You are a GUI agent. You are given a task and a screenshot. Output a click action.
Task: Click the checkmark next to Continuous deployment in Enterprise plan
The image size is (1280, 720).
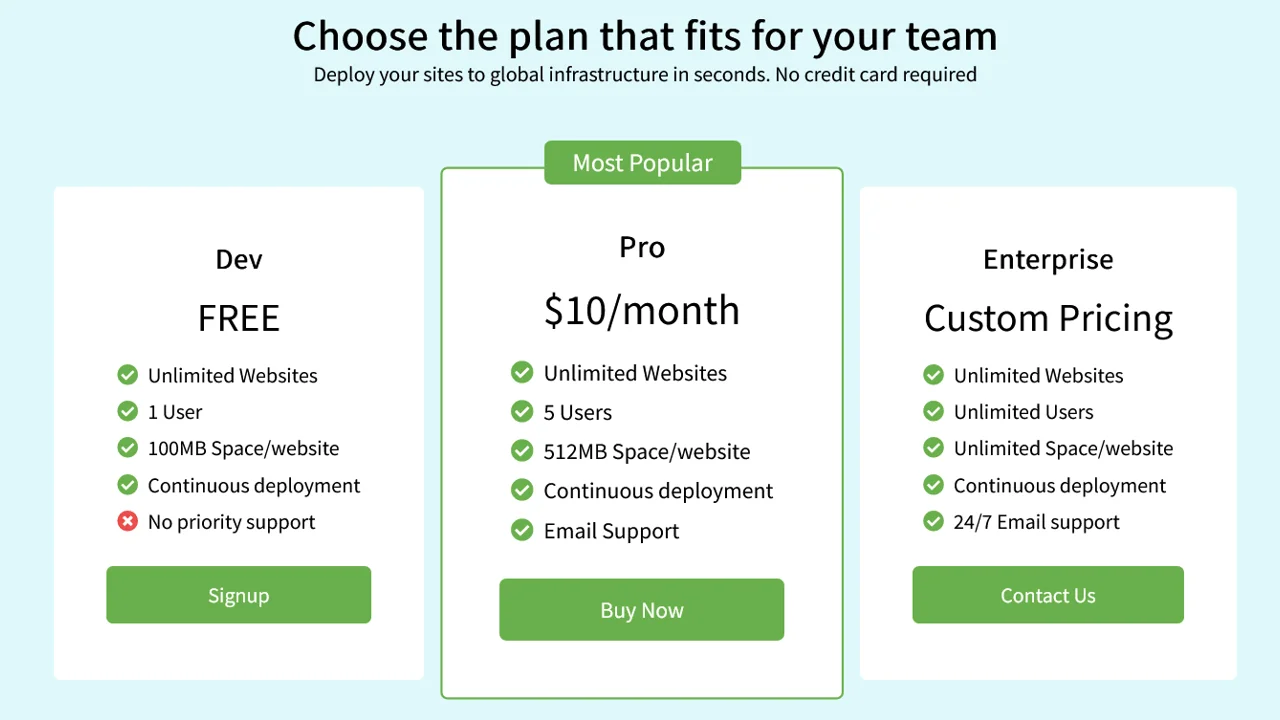[x=933, y=485]
